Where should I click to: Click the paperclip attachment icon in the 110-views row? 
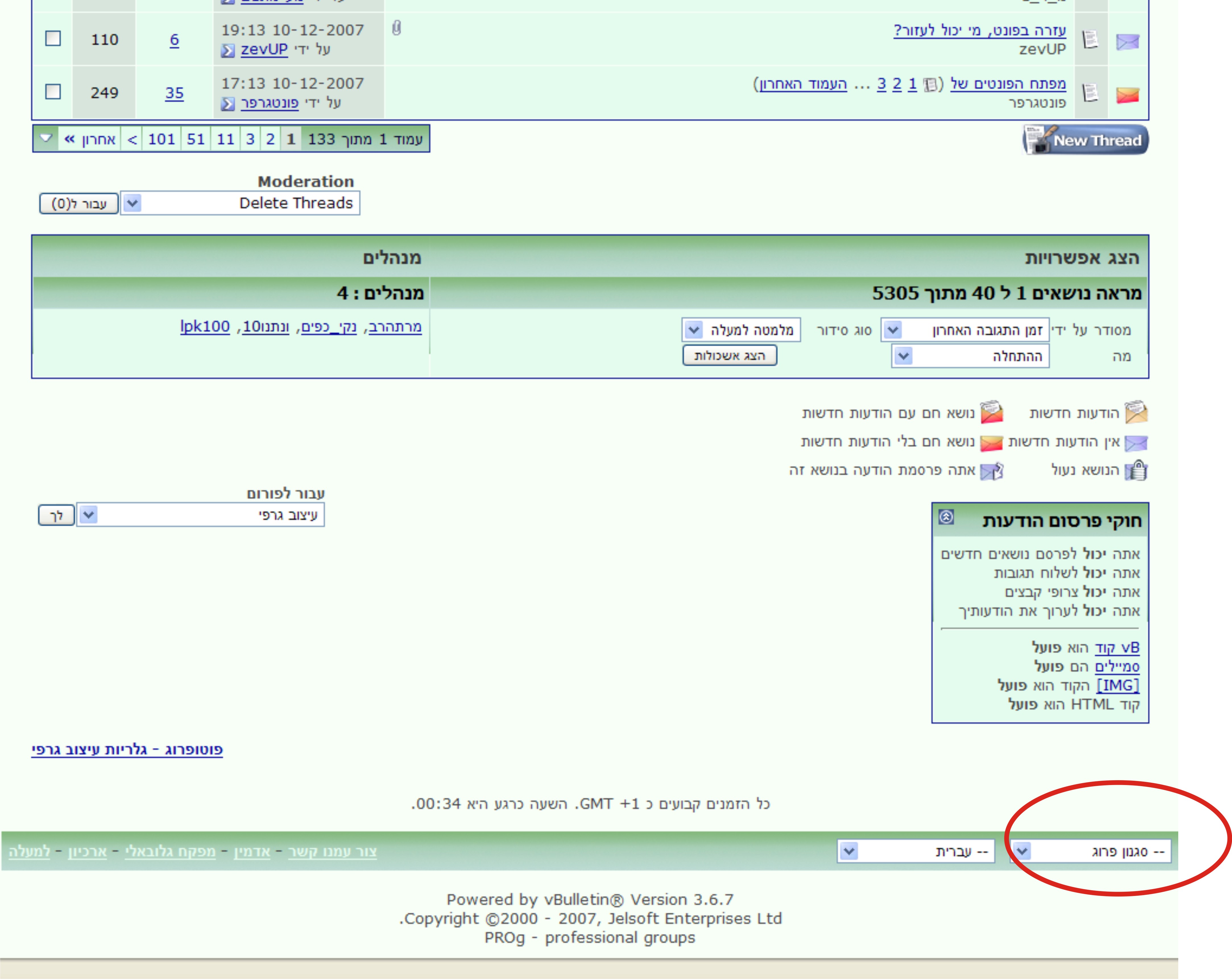pos(397,28)
